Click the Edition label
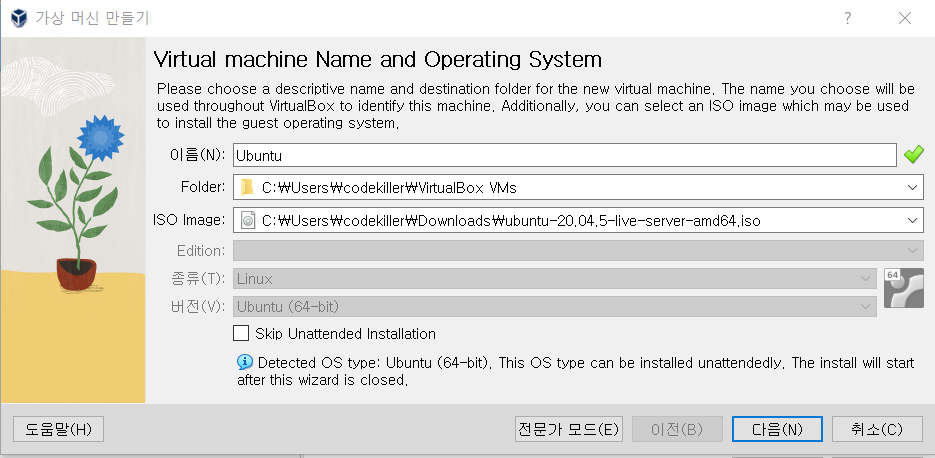The image size is (935, 458). coord(201,250)
